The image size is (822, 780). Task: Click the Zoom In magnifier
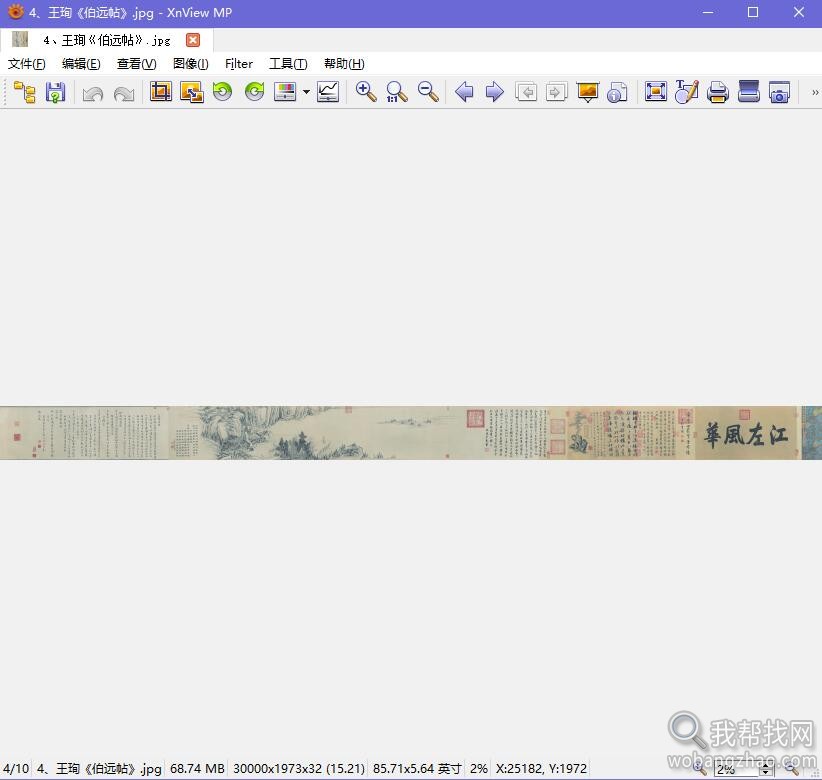pyautogui.click(x=366, y=92)
